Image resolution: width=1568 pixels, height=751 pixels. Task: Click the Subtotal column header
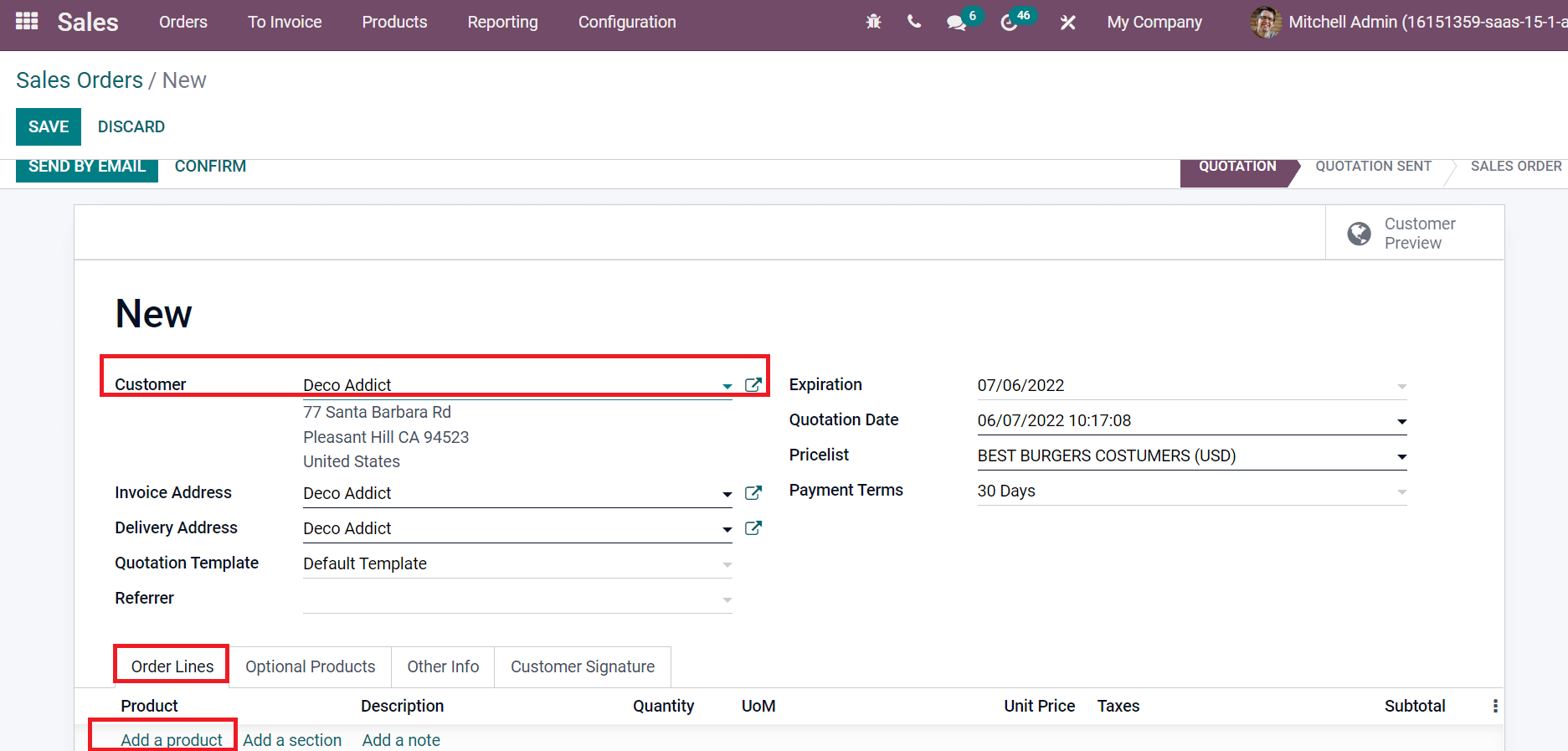pyautogui.click(x=1415, y=706)
